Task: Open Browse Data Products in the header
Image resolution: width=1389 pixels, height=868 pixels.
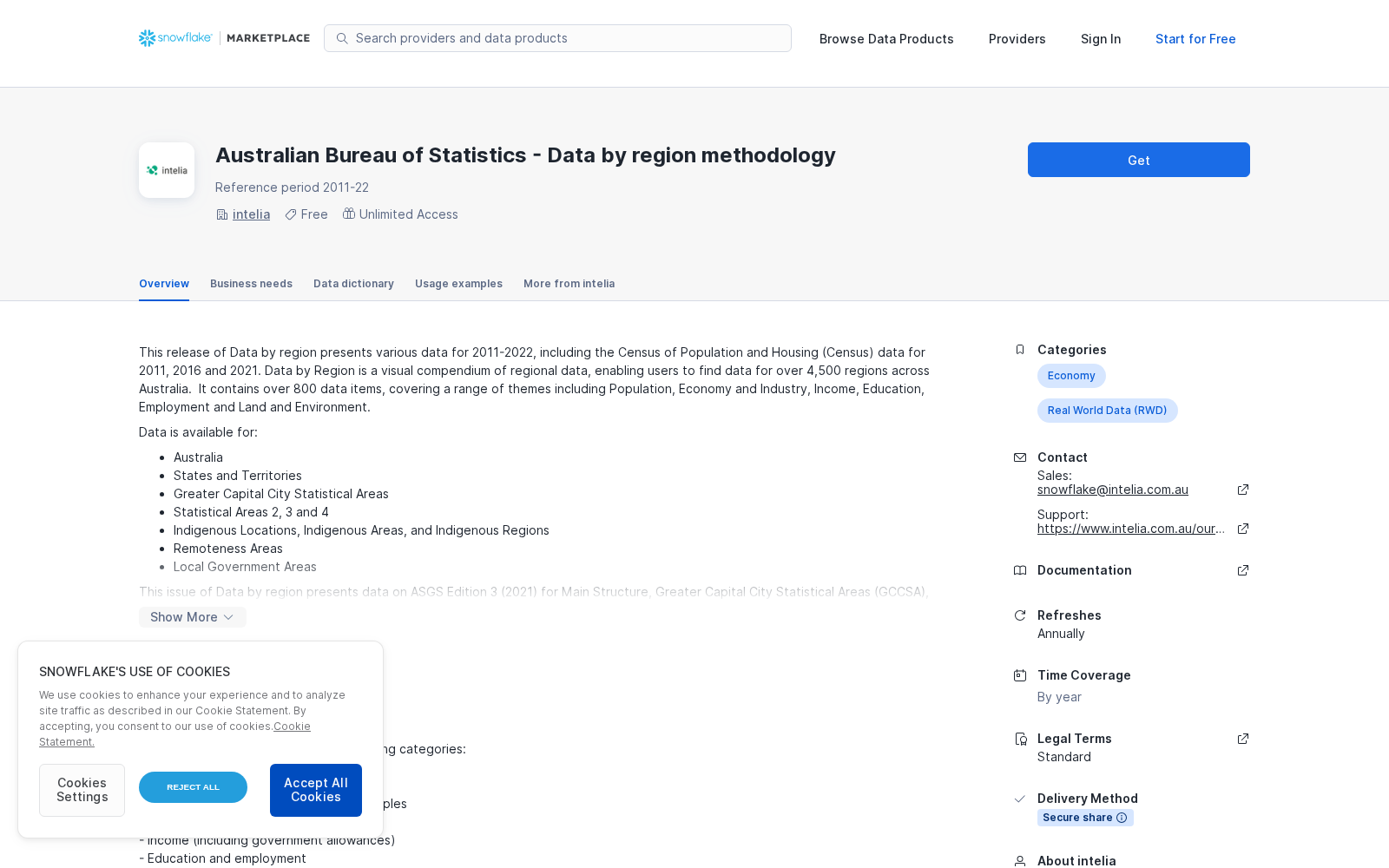Action: 886,39
